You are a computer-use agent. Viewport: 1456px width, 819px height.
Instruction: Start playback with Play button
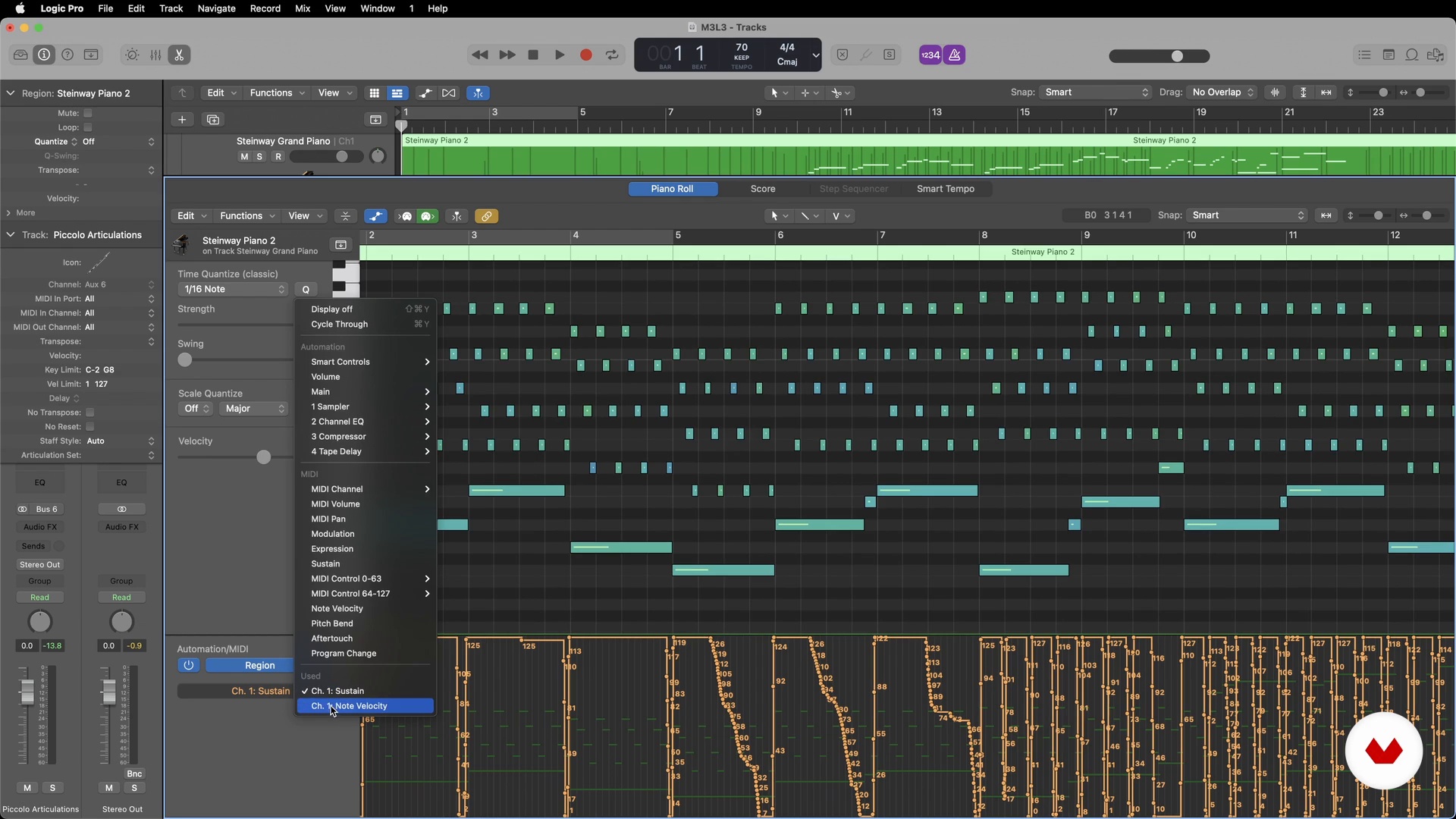click(x=560, y=55)
